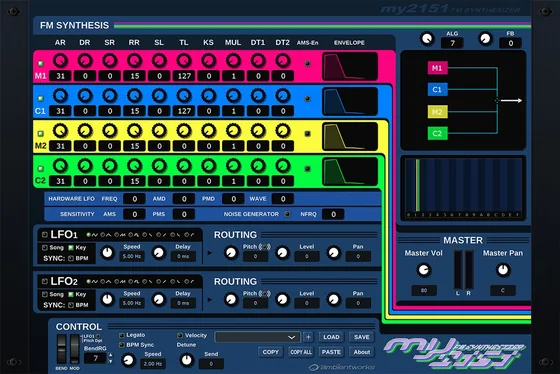560x374 pixels.
Task: Toggle LFO1 Key sync checkbox
Action: [x=71, y=248]
